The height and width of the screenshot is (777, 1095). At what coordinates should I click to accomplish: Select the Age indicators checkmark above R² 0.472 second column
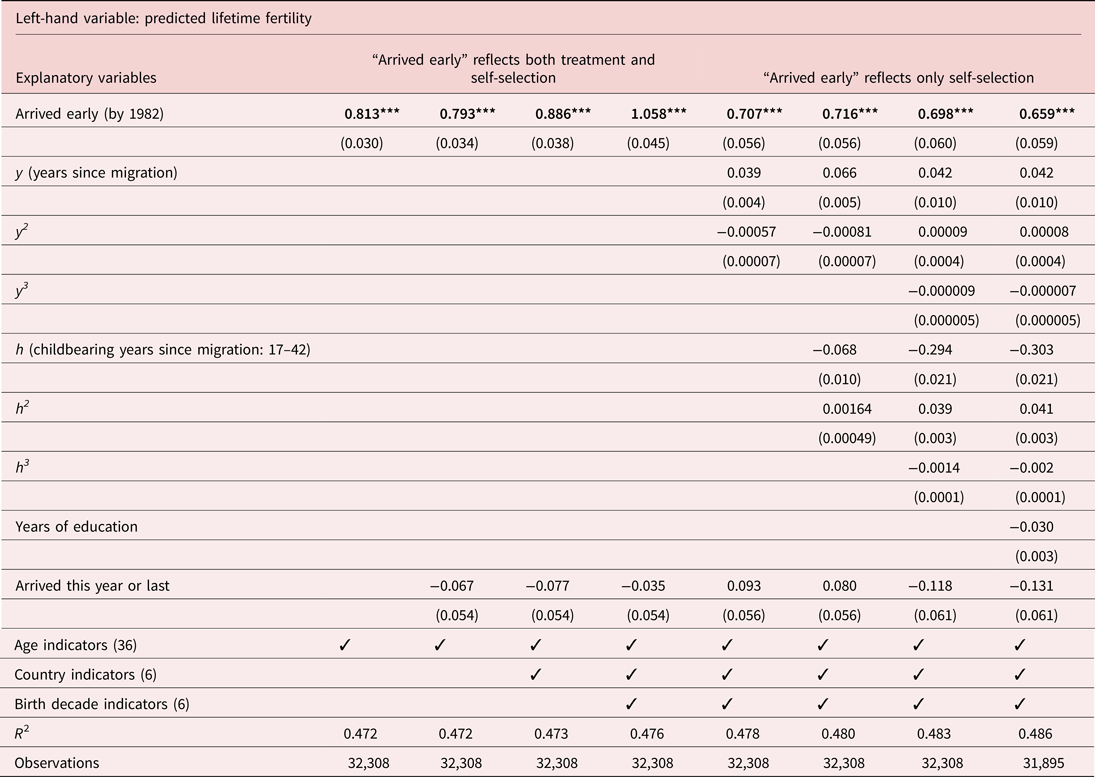pyautogui.click(x=440, y=645)
